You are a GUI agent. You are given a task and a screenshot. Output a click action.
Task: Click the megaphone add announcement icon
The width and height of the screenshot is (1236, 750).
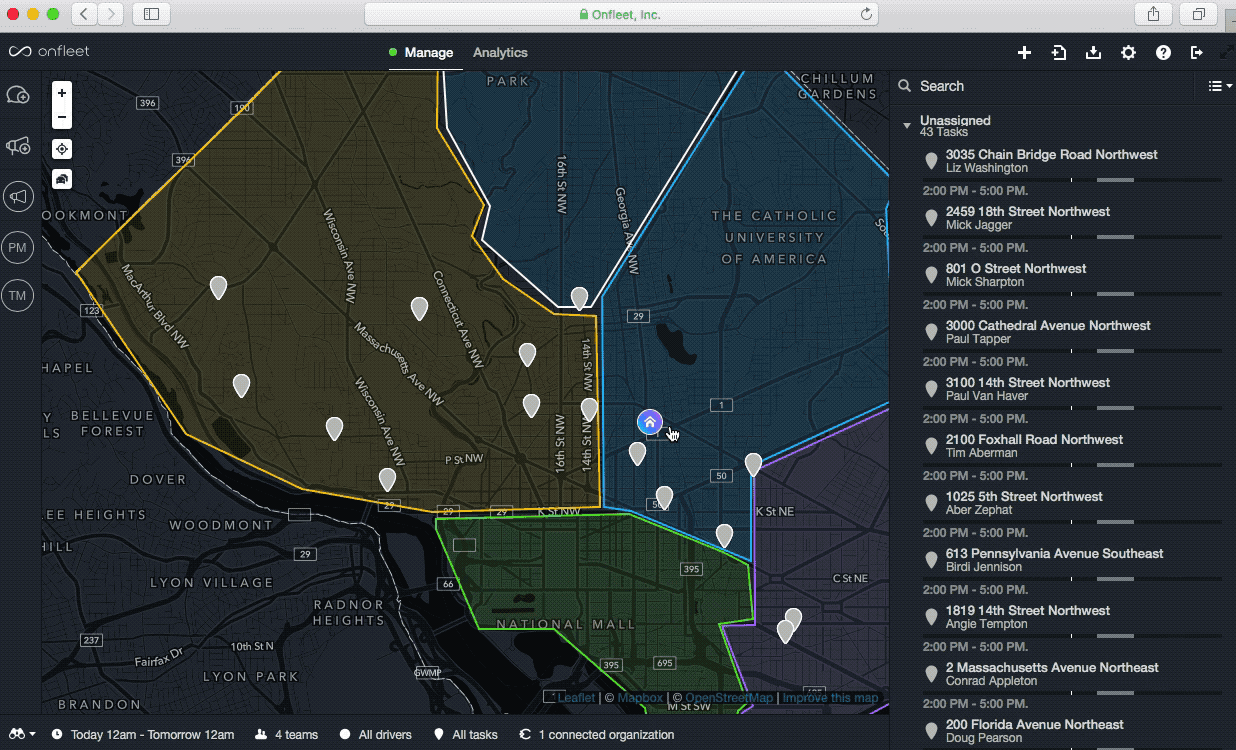click(x=18, y=147)
